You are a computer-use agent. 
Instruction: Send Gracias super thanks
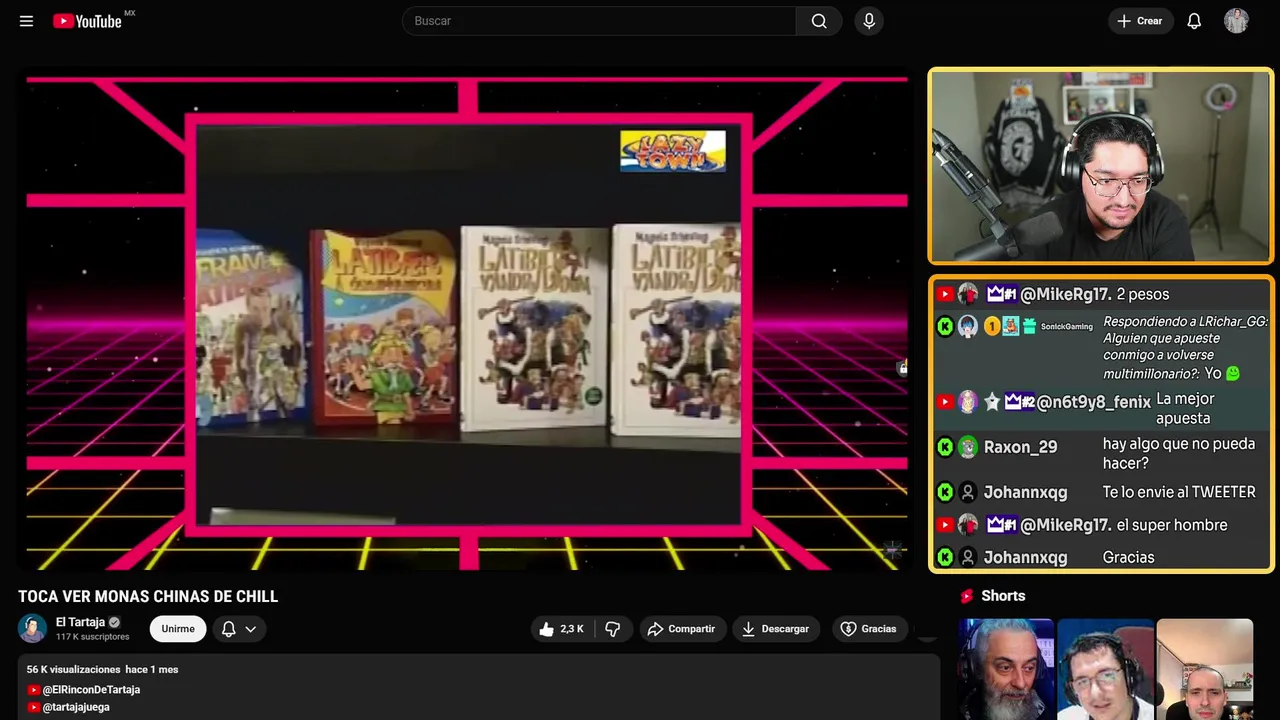tap(868, 629)
